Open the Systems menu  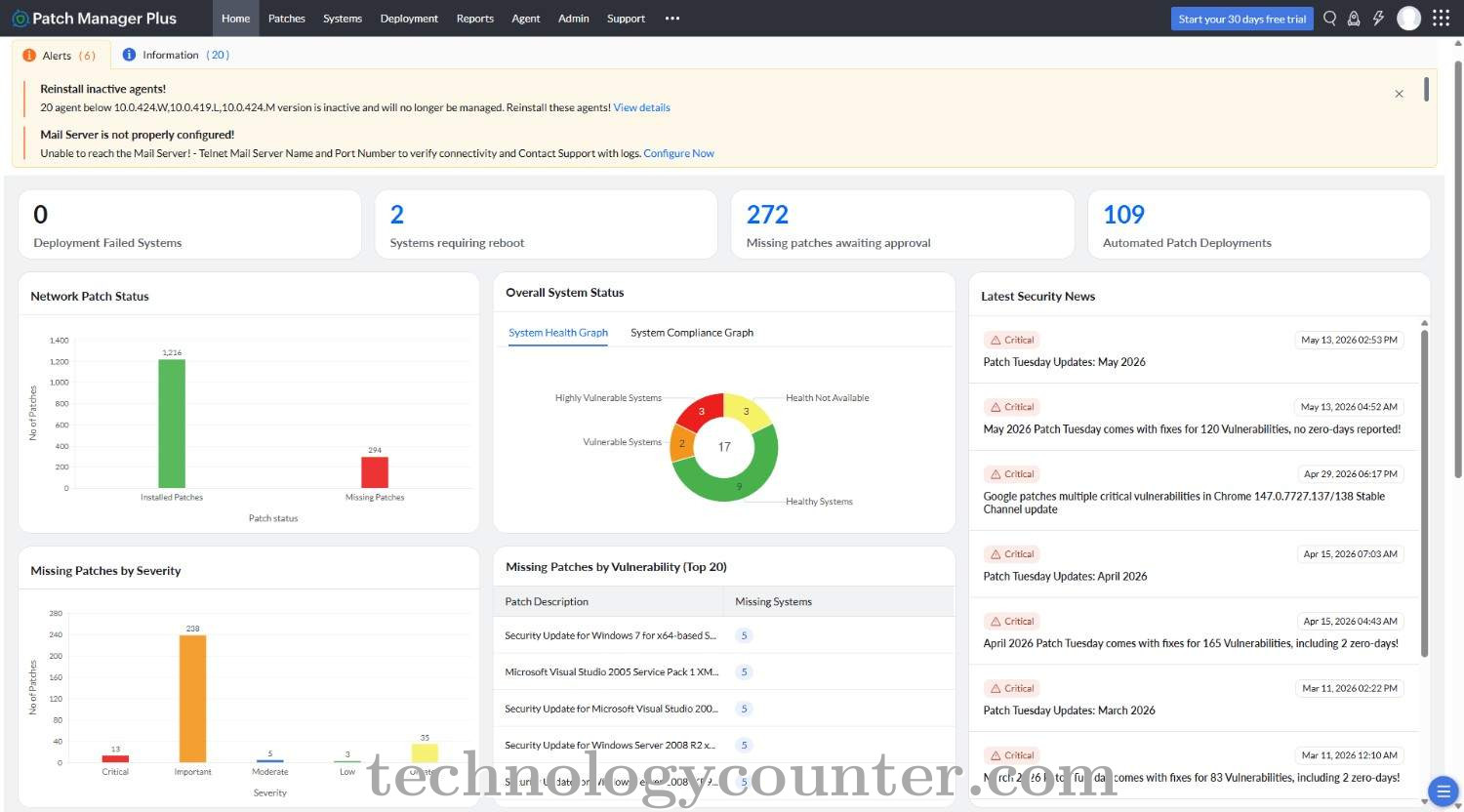tap(343, 19)
